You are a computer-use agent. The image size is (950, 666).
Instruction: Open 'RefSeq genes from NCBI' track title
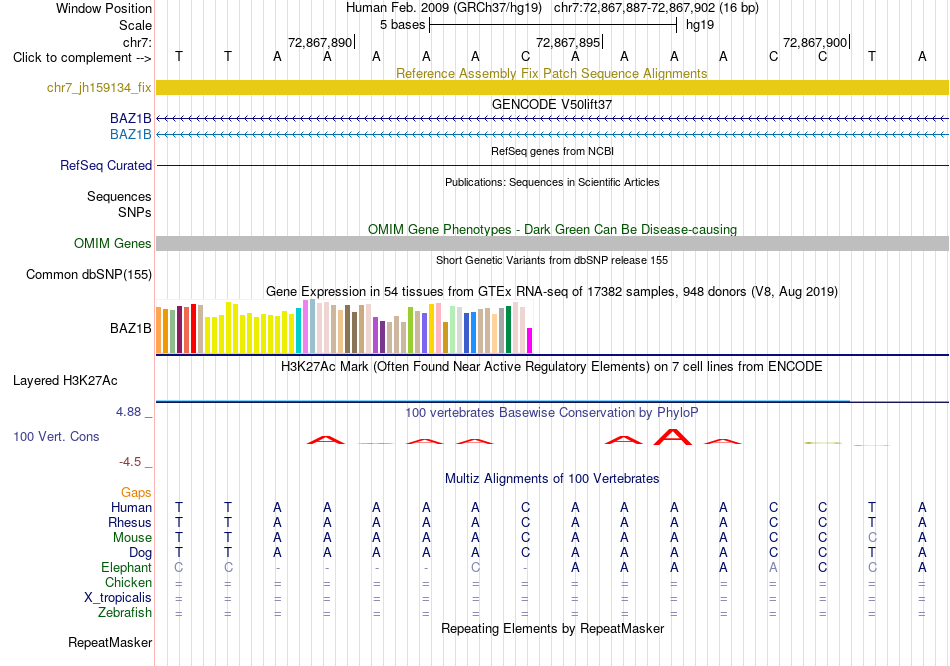[552, 151]
